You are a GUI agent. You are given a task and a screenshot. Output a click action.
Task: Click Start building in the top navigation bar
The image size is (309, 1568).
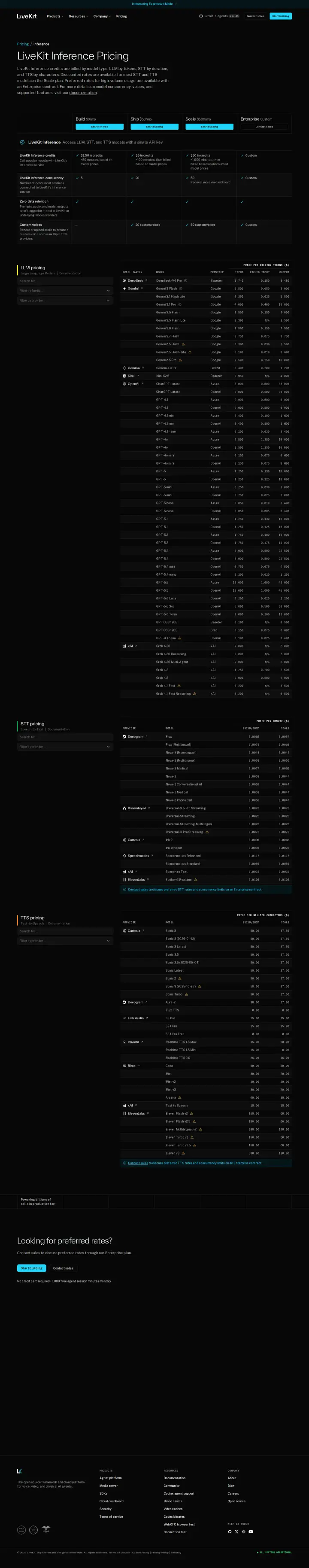coord(280,16)
